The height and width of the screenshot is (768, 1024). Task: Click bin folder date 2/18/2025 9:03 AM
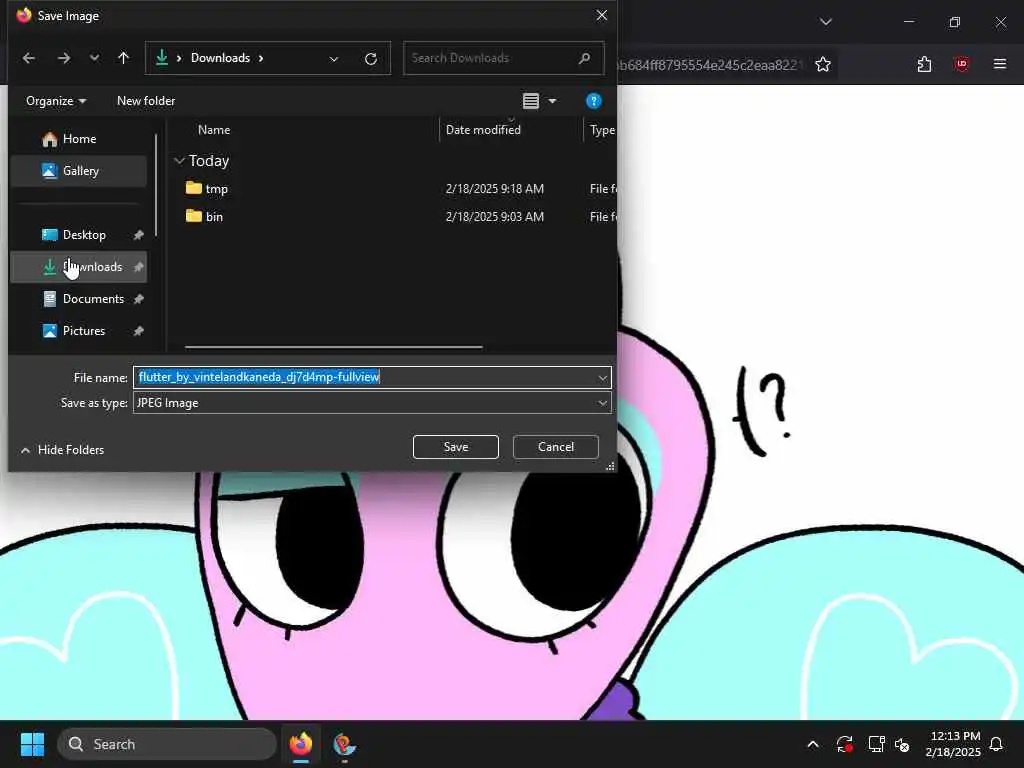(494, 216)
